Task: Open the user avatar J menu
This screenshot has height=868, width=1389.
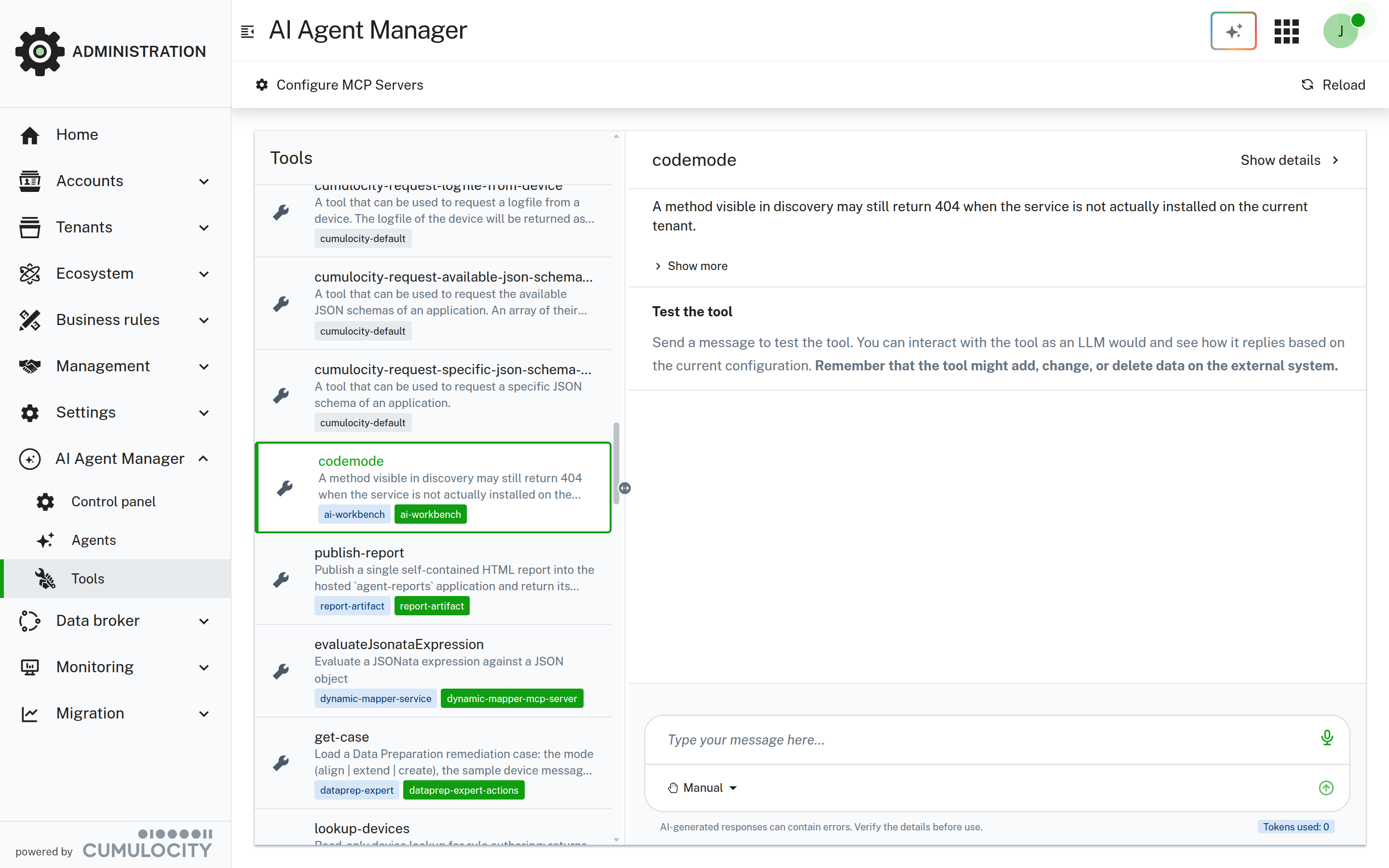Action: pos(1341,31)
